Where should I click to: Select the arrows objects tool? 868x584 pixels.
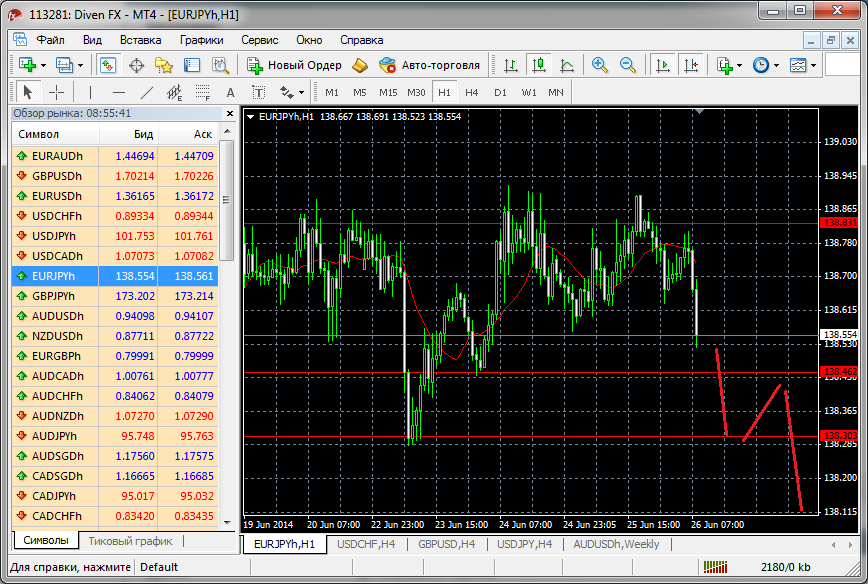(x=287, y=92)
